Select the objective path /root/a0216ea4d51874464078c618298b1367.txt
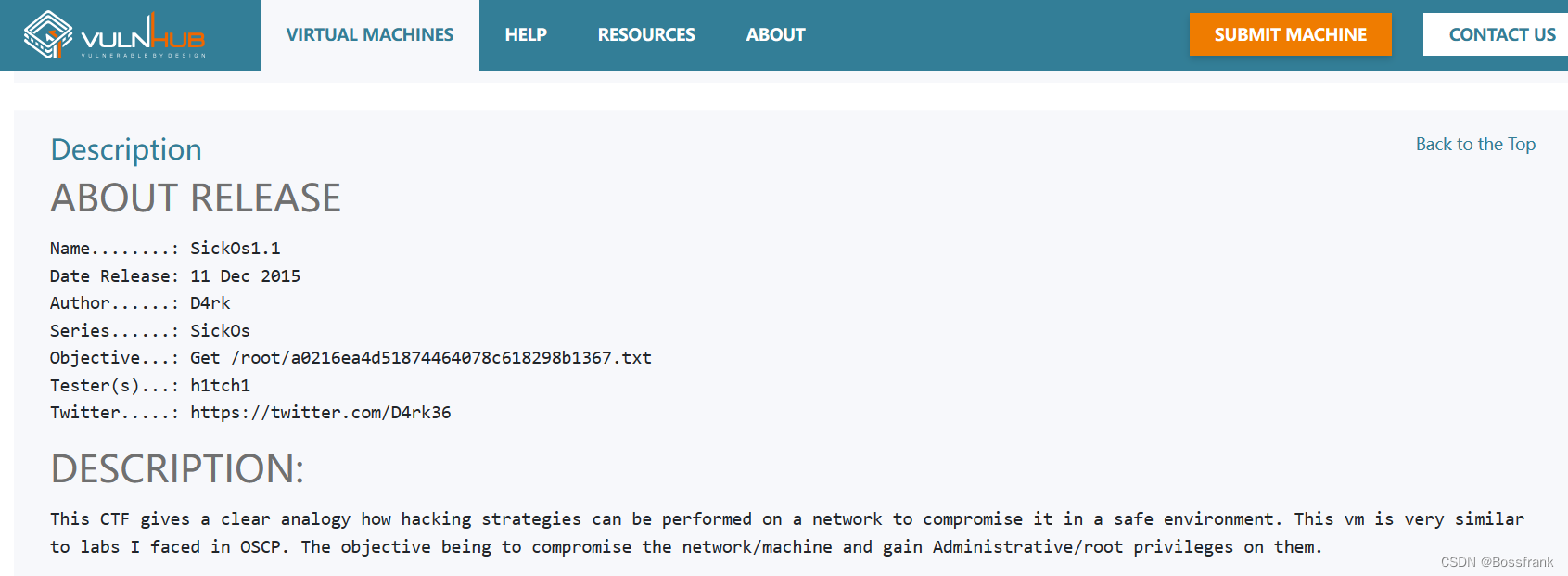 441,358
